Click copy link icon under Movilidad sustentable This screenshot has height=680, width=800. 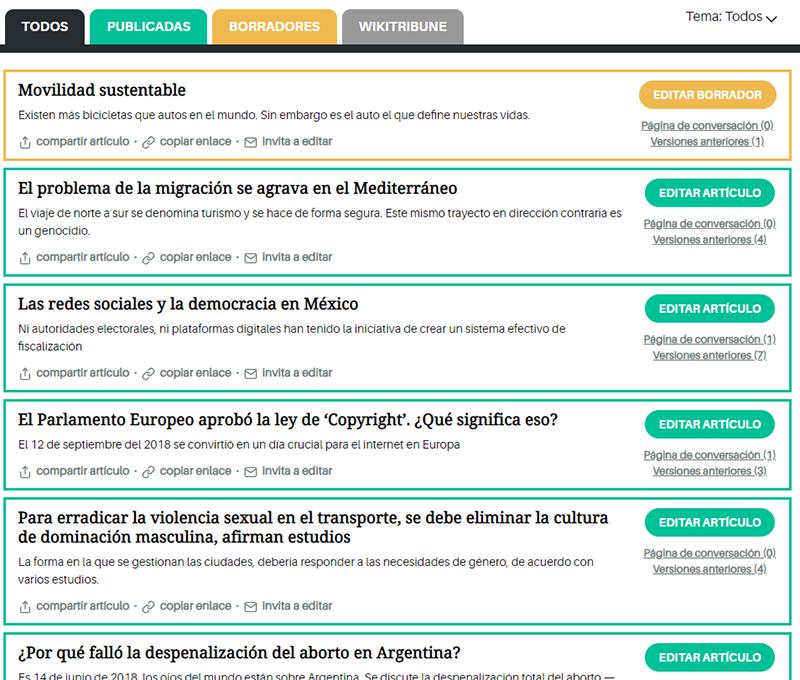149,142
